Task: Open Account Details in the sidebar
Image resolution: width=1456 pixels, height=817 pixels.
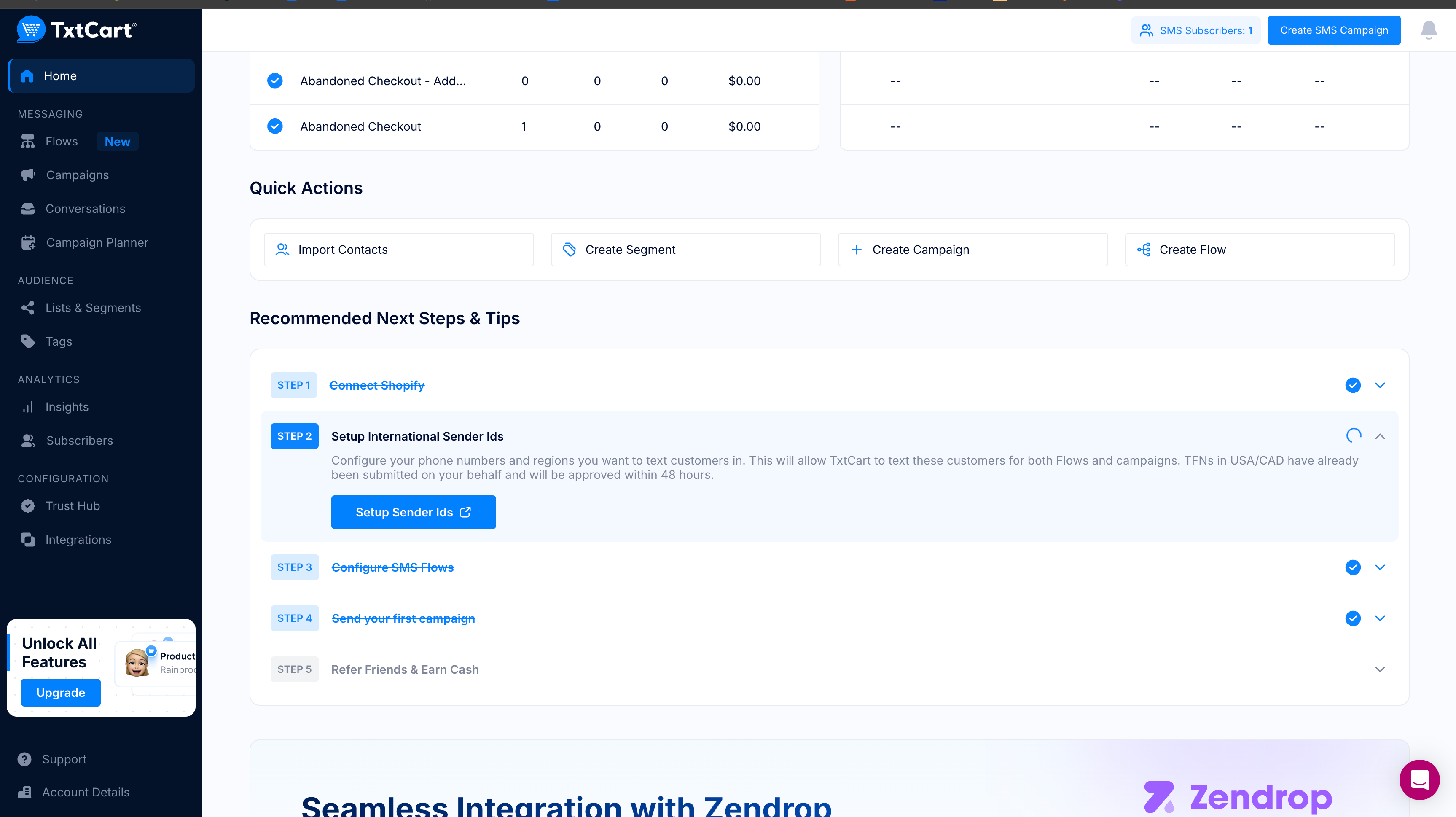Action: (86, 792)
